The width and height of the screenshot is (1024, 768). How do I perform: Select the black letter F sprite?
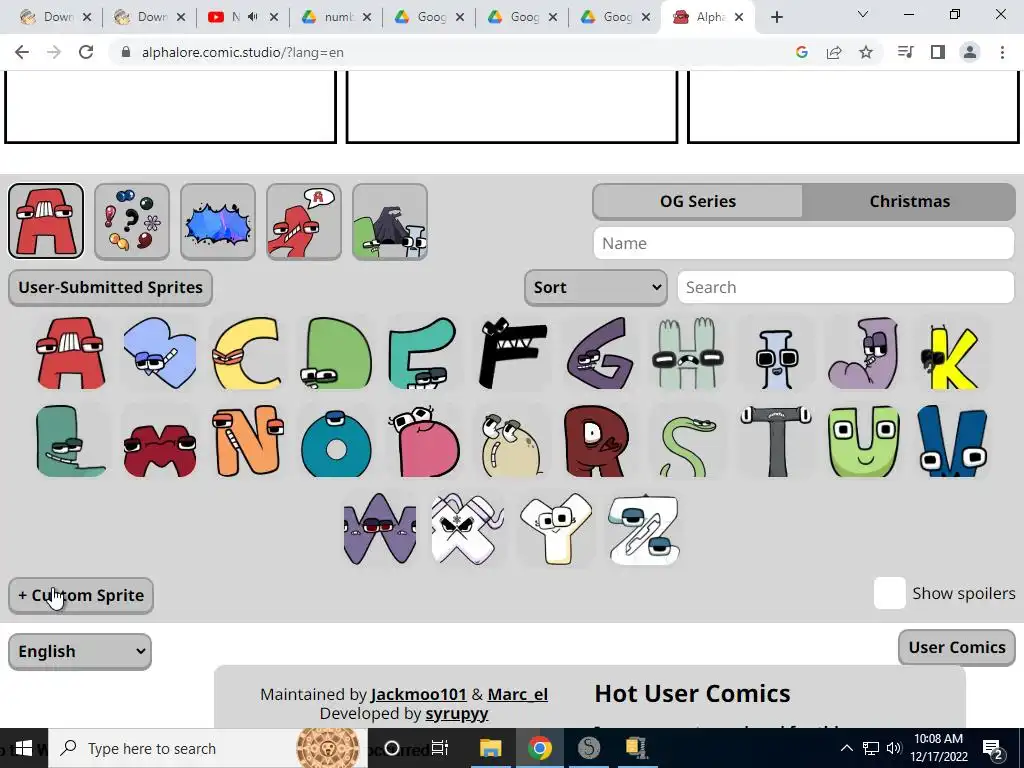512,353
